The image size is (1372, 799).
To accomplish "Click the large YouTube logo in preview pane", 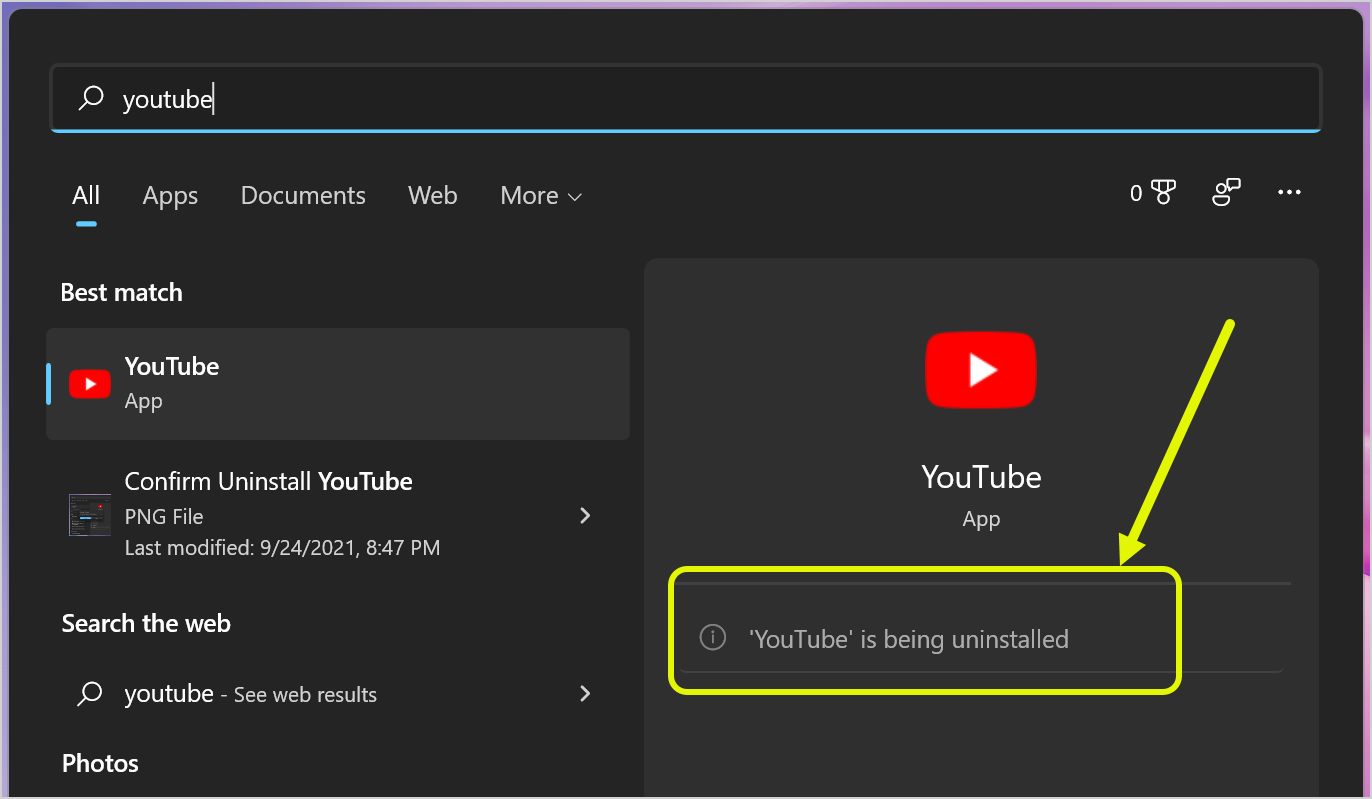I will pos(980,370).
